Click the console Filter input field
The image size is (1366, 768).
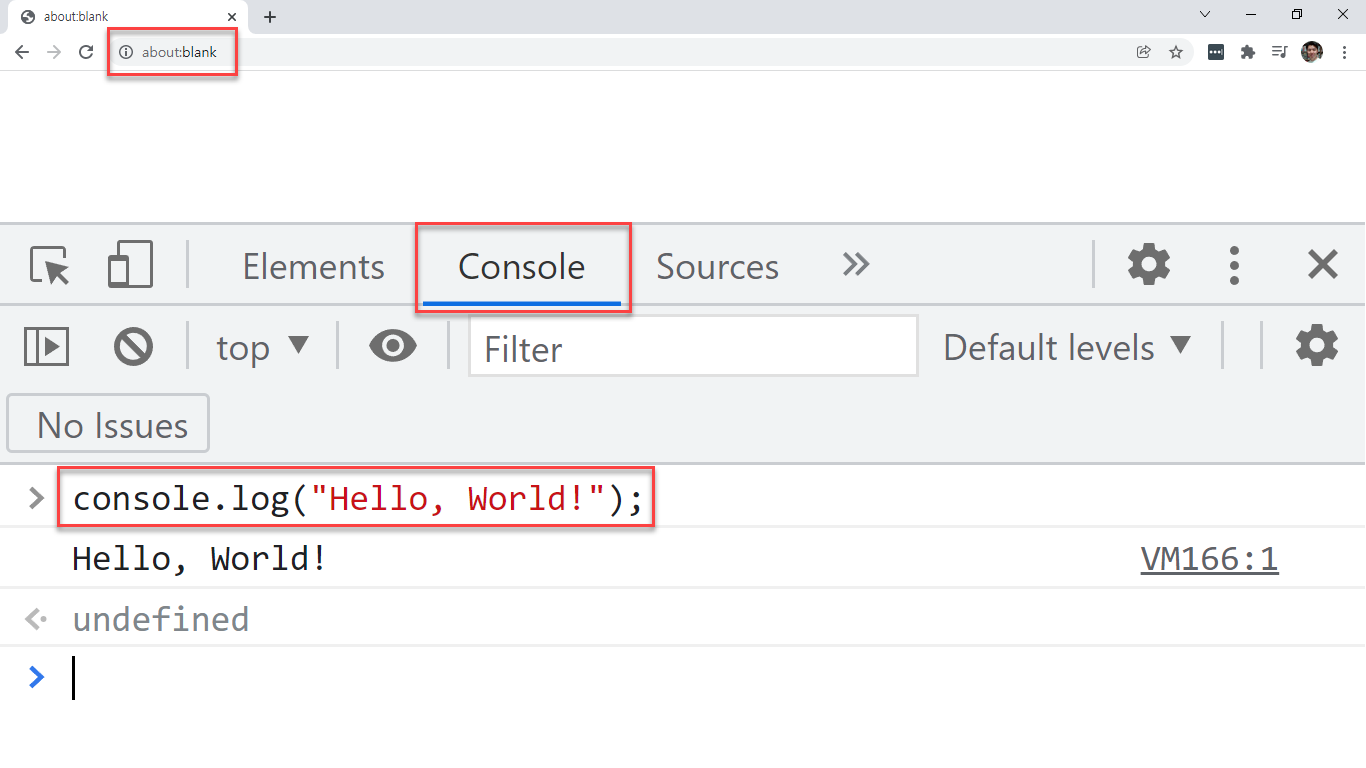693,347
